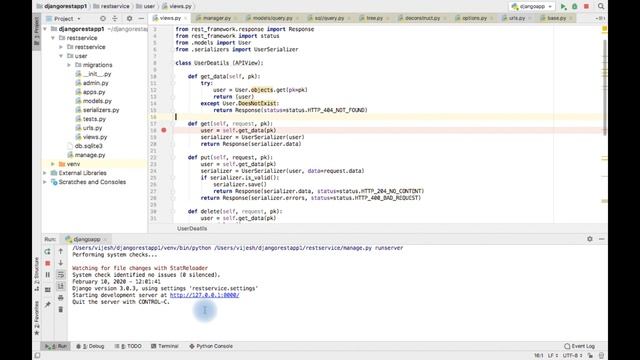Screen dimensions: 640x360
Task: Toggle soft-wrap in the Run console
Action: 60,275
